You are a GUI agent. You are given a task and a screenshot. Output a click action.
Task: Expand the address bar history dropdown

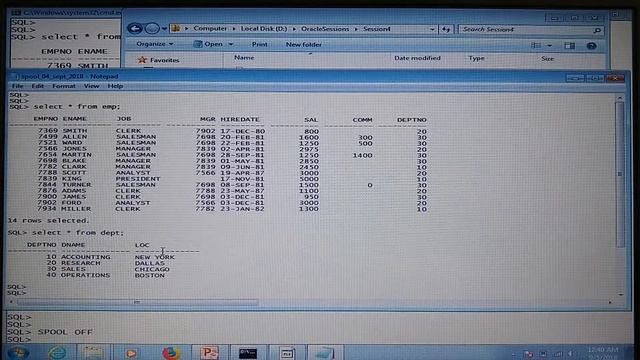click(432, 29)
